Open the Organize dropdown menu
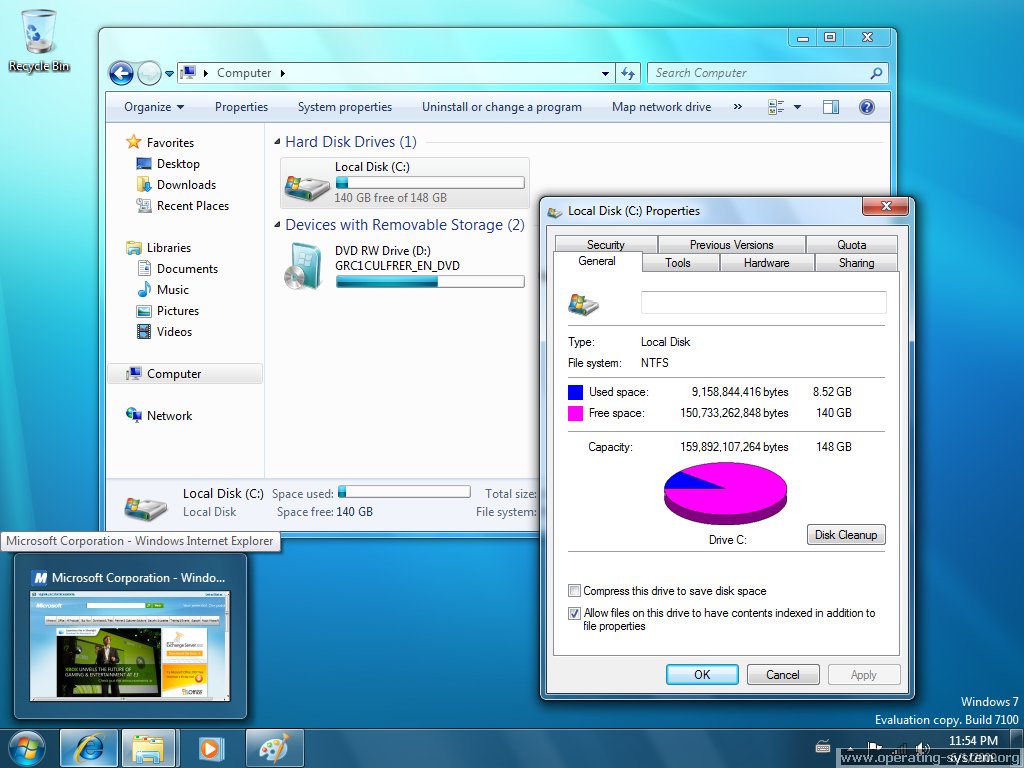Screen dimensions: 1024x768 pyautogui.click(x=154, y=107)
